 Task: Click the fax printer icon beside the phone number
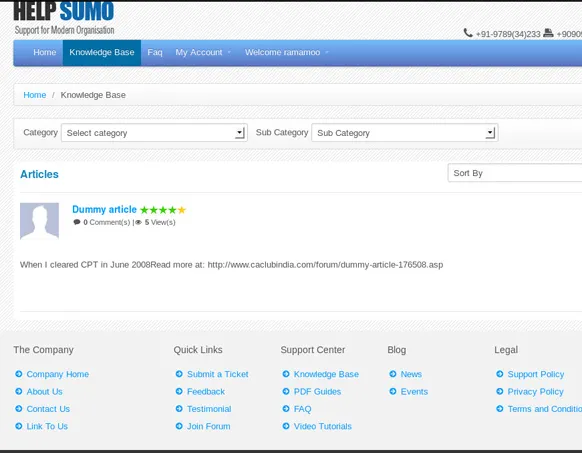pos(548,33)
